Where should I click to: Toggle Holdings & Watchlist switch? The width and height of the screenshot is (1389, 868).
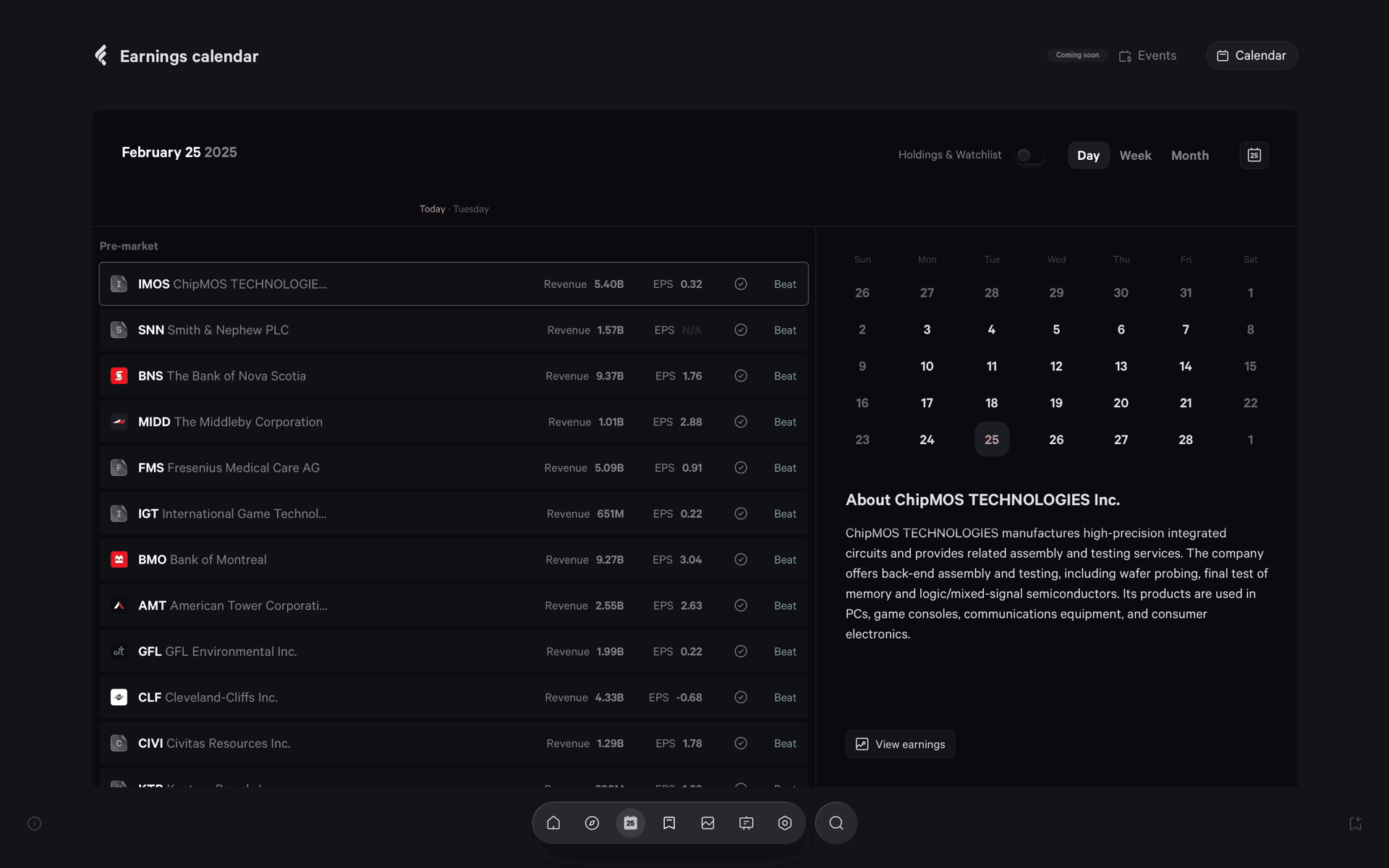point(1029,156)
